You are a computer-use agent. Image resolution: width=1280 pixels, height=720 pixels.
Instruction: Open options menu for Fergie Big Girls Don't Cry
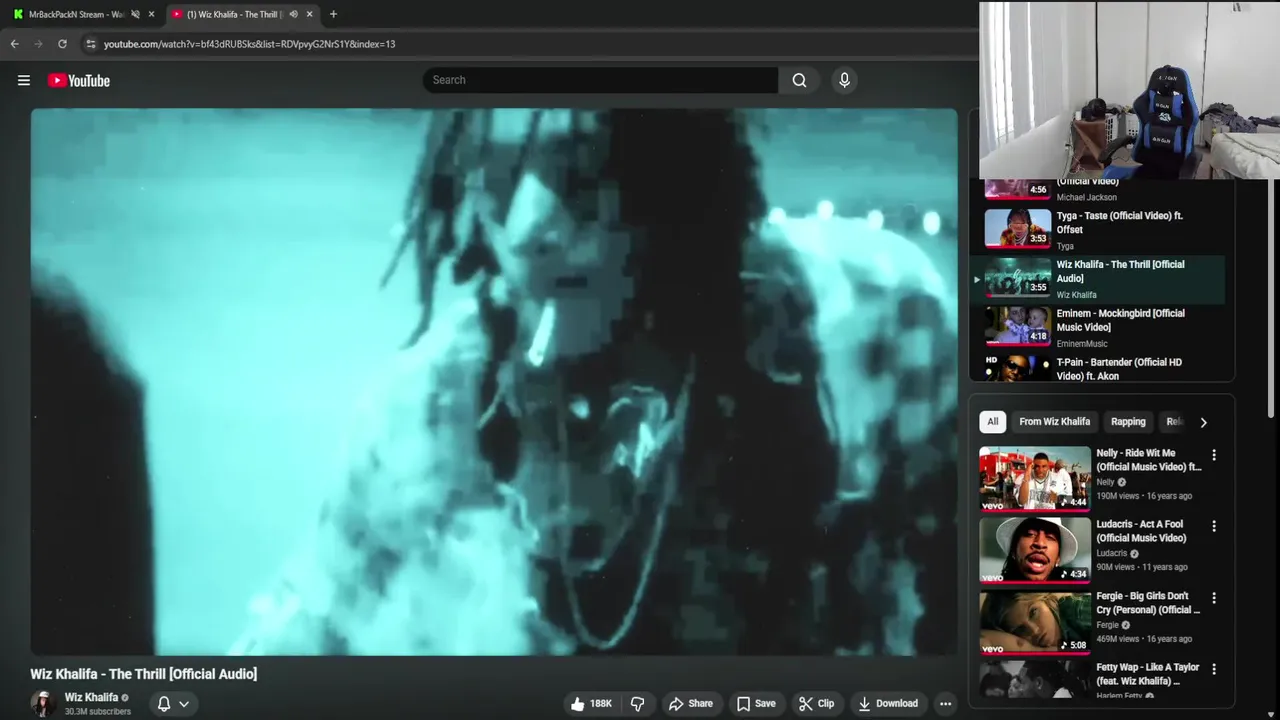tap(1214, 598)
